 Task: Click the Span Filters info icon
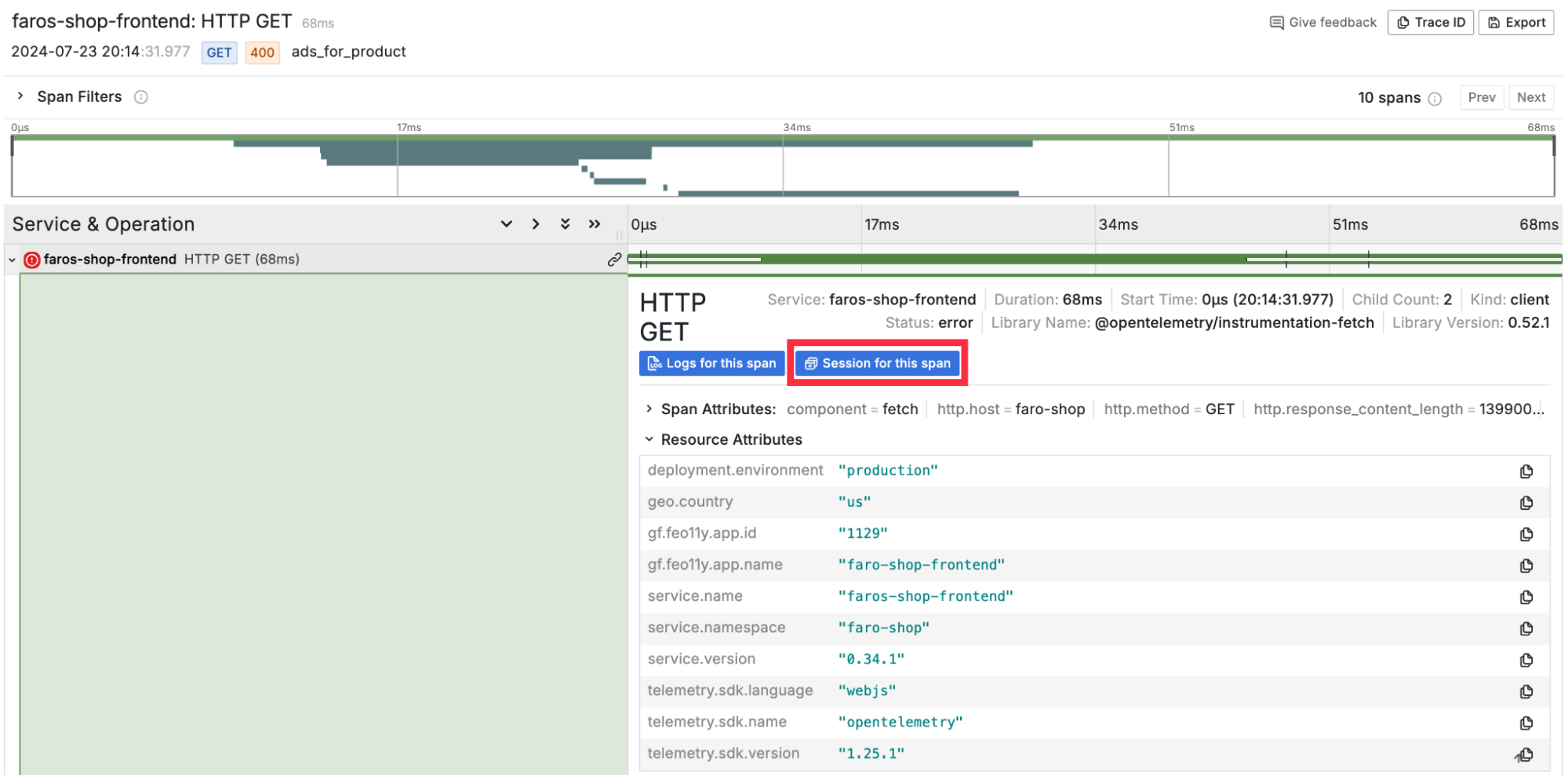141,97
